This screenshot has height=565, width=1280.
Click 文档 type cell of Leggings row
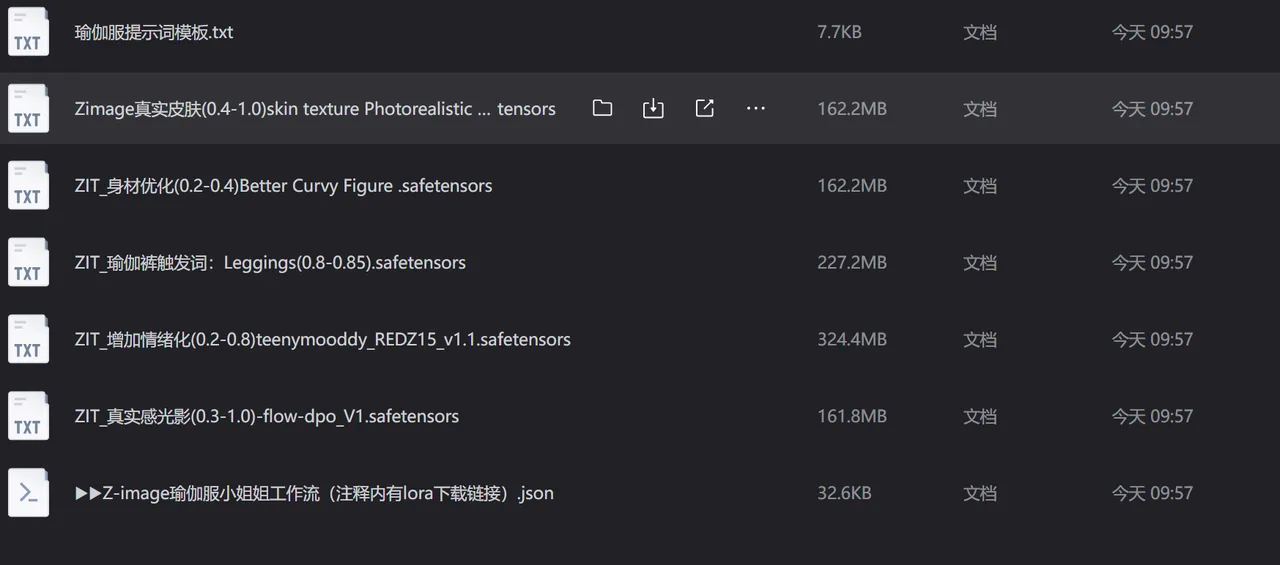(x=980, y=263)
